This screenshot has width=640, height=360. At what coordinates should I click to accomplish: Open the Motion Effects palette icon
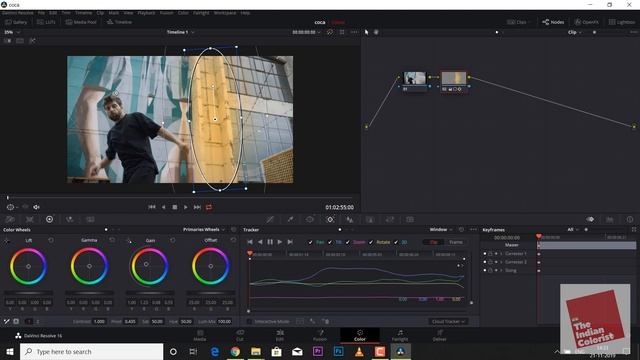pos(90,220)
